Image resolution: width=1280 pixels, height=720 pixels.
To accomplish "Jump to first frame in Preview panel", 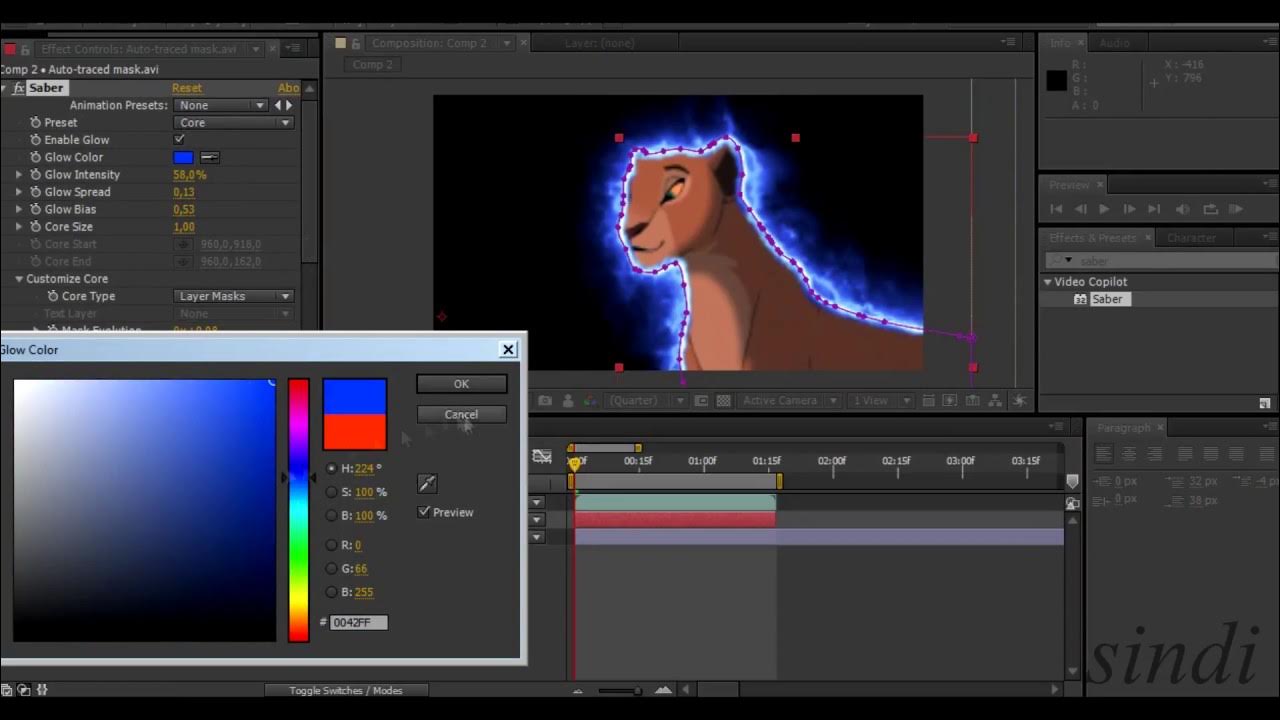I will [1056, 209].
